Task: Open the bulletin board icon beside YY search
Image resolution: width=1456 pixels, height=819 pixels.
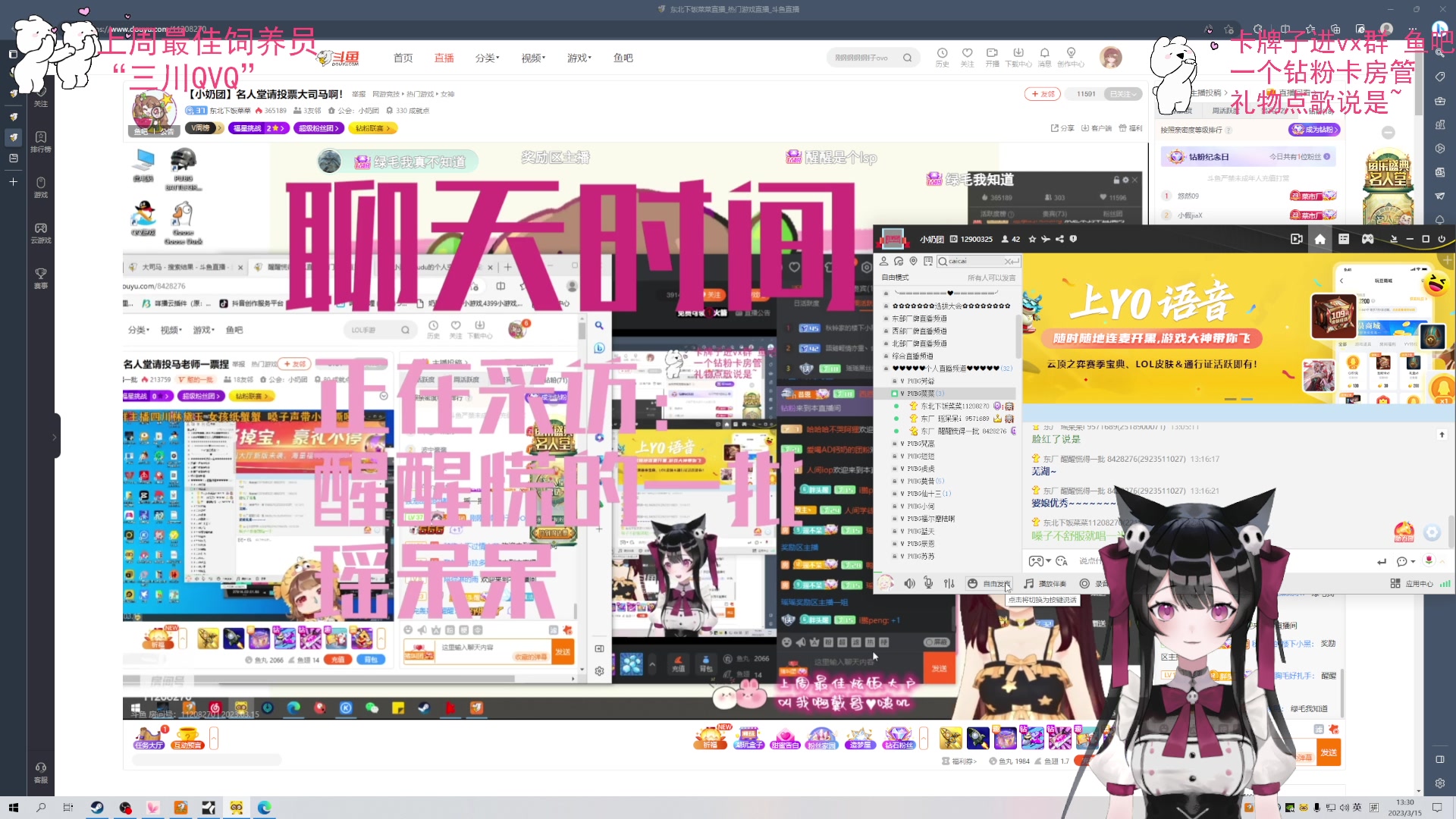Action: [927, 261]
